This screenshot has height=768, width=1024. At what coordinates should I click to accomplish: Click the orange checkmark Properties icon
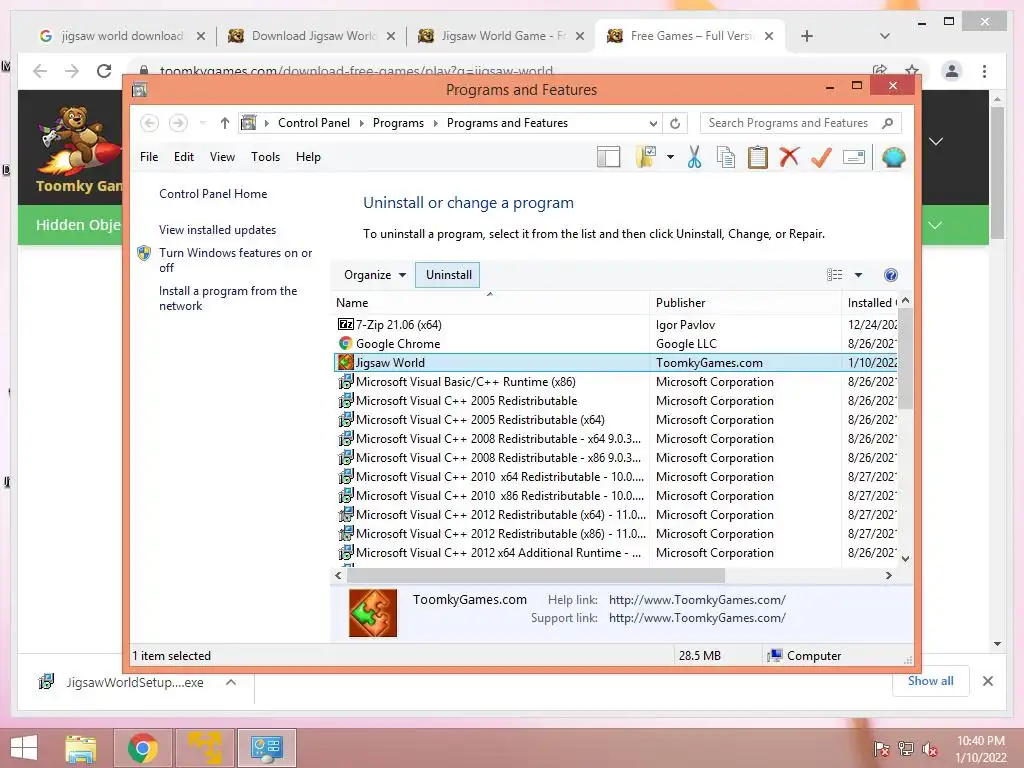821,157
